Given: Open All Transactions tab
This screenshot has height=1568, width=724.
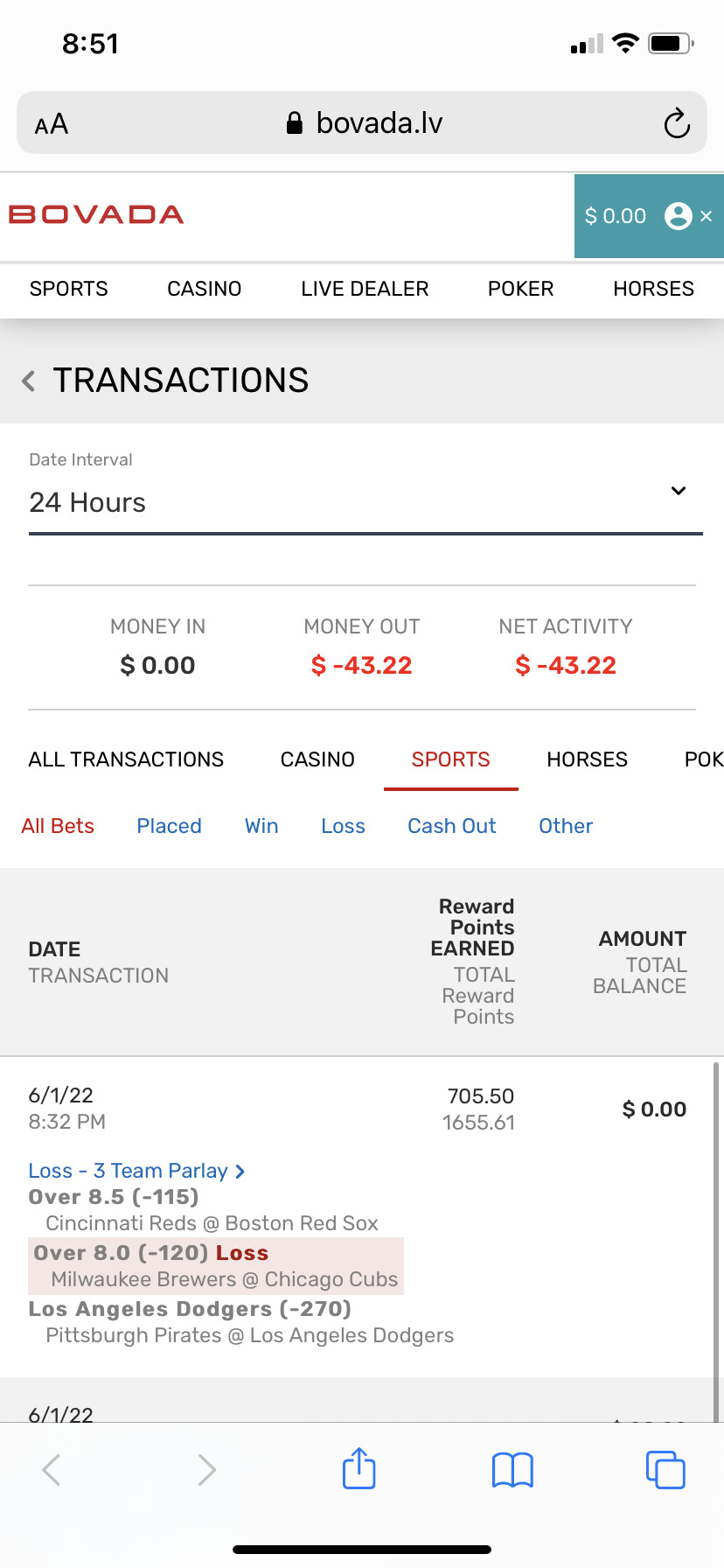Looking at the screenshot, I should click(x=126, y=759).
